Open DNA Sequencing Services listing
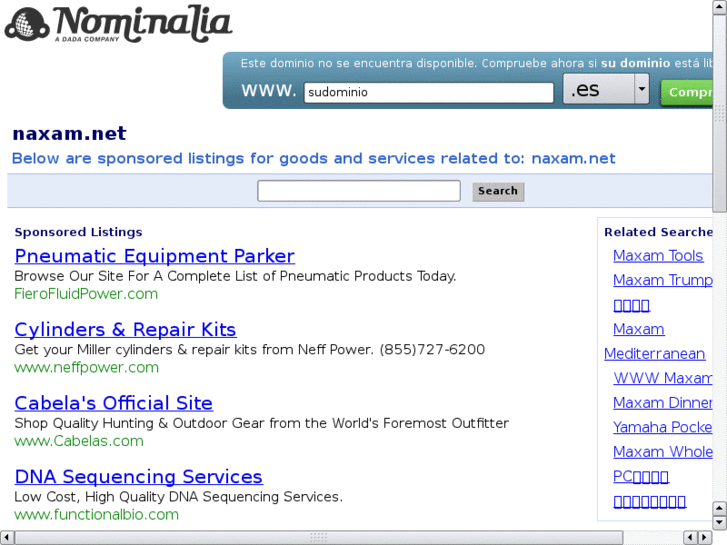The image size is (727, 545). [139, 477]
